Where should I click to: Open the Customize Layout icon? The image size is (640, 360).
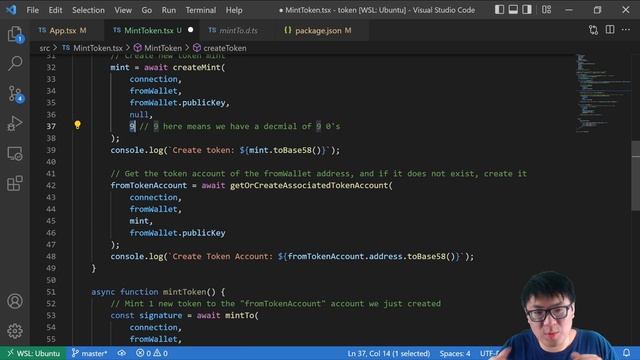point(546,9)
